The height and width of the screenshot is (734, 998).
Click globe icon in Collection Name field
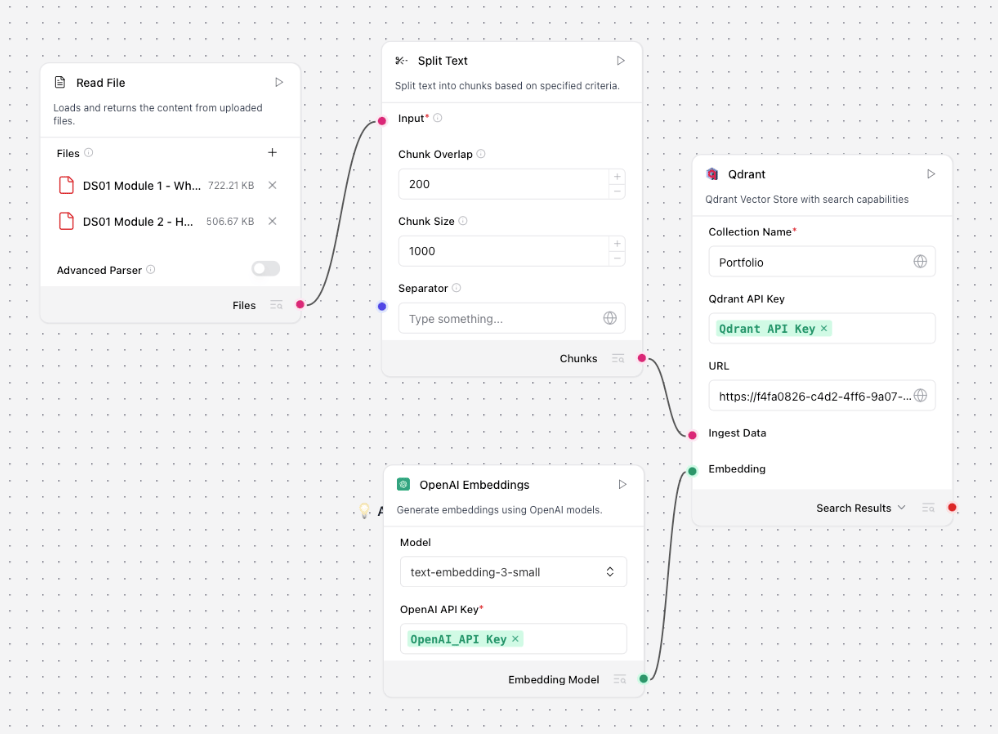tap(920, 262)
